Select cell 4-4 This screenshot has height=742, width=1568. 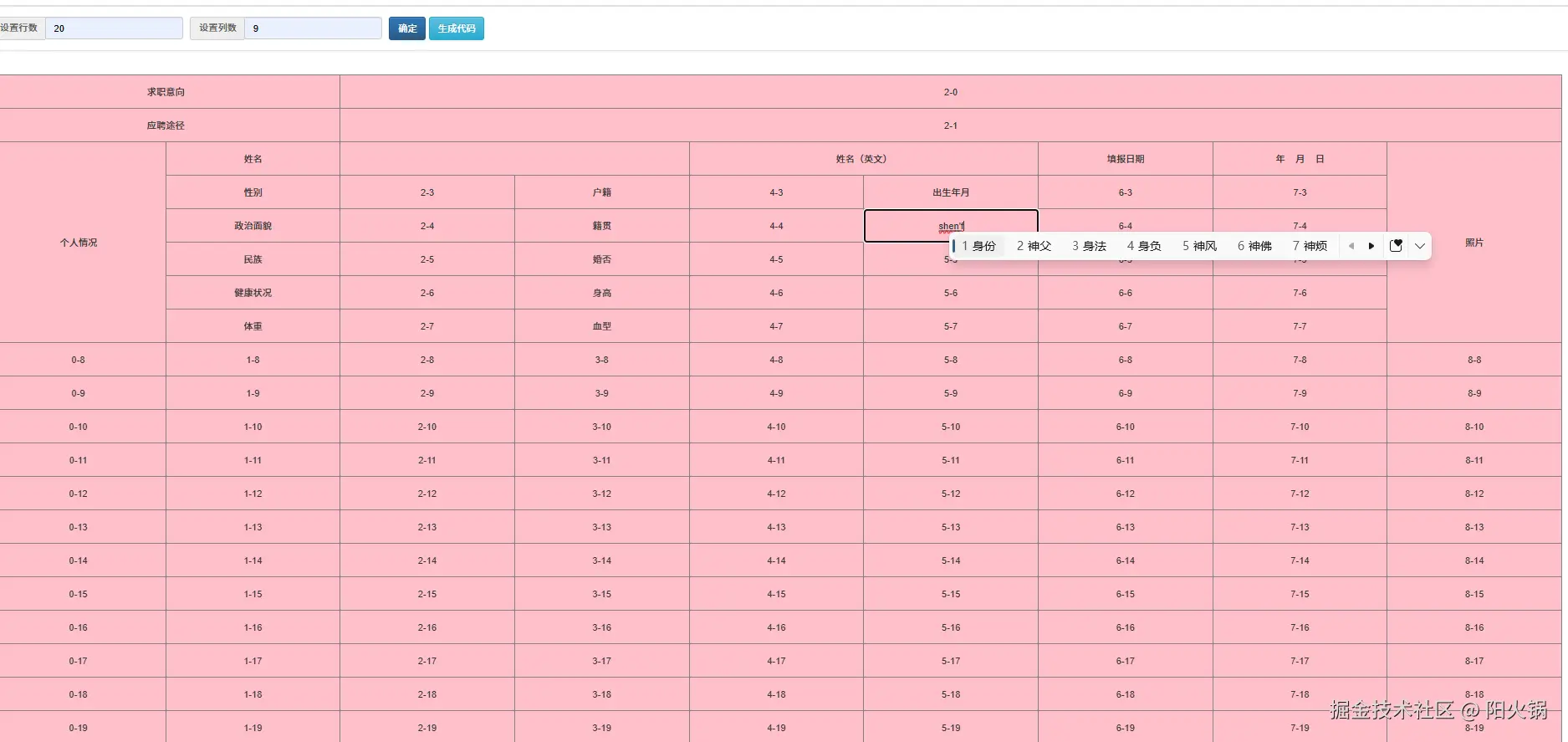click(776, 226)
